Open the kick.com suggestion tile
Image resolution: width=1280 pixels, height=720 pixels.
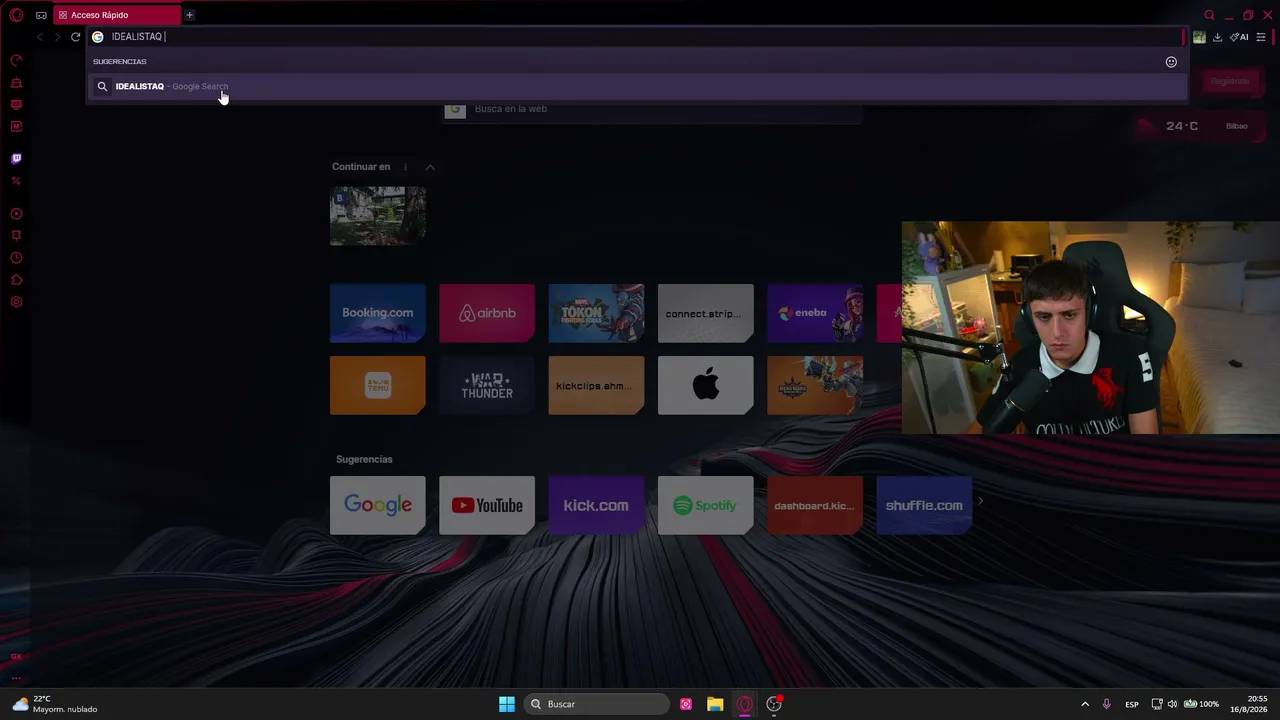click(596, 505)
